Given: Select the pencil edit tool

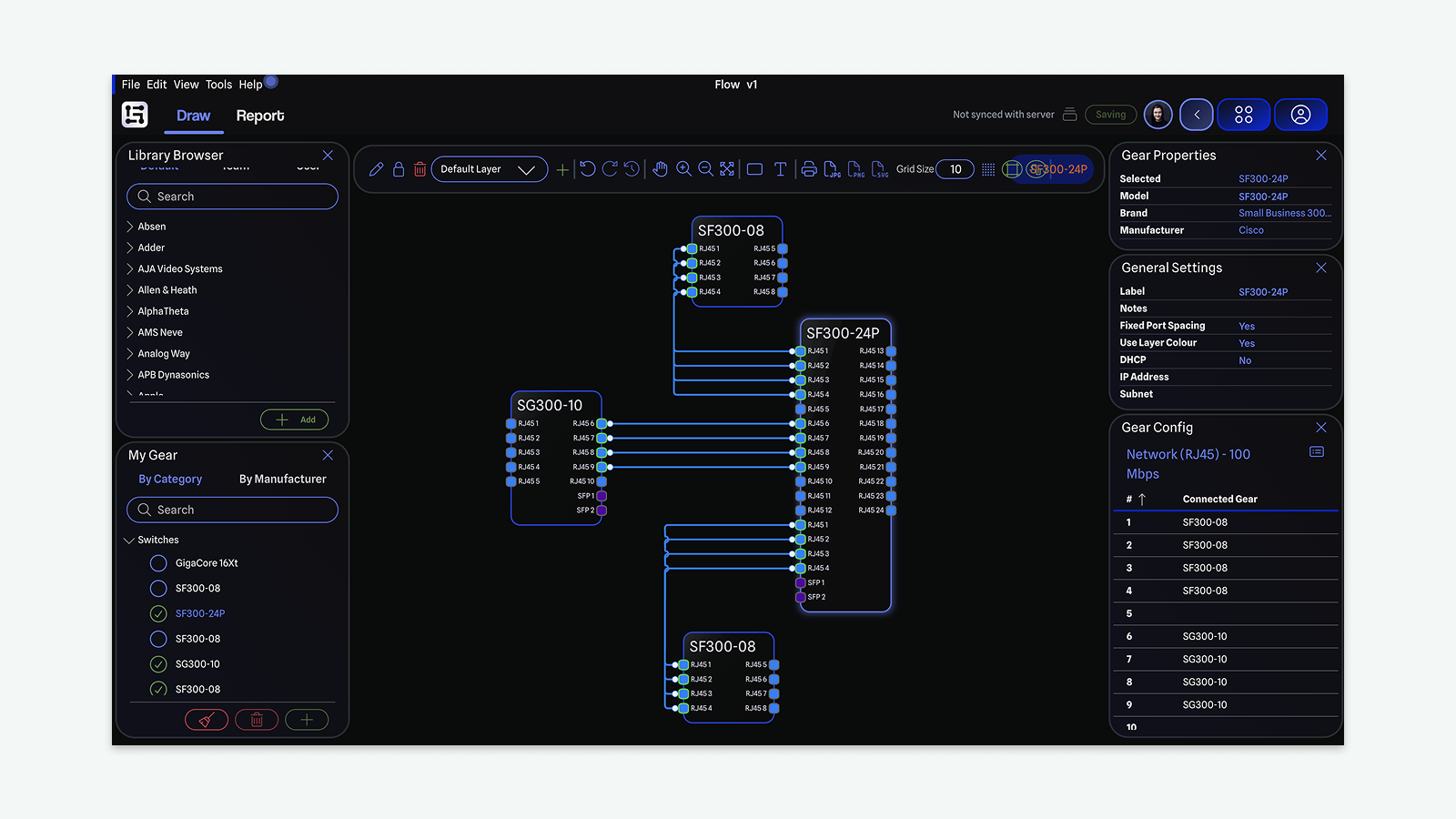Looking at the screenshot, I should pyautogui.click(x=376, y=169).
